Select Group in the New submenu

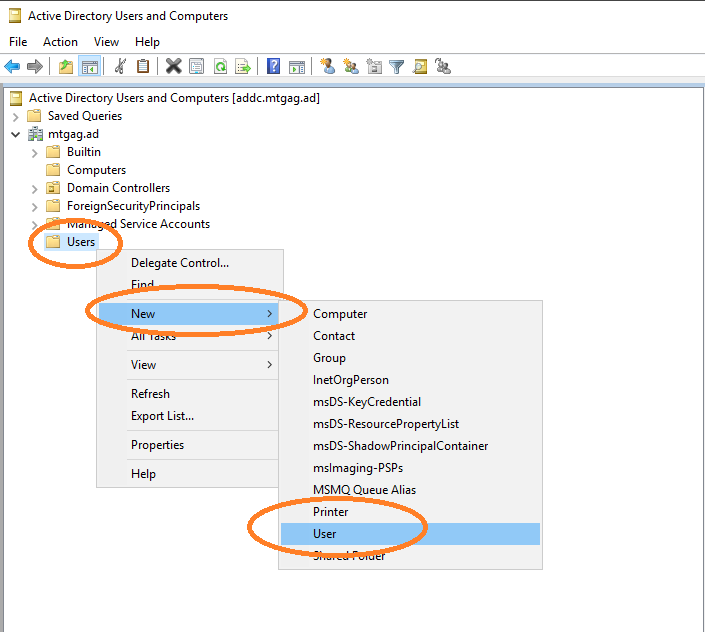click(329, 358)
